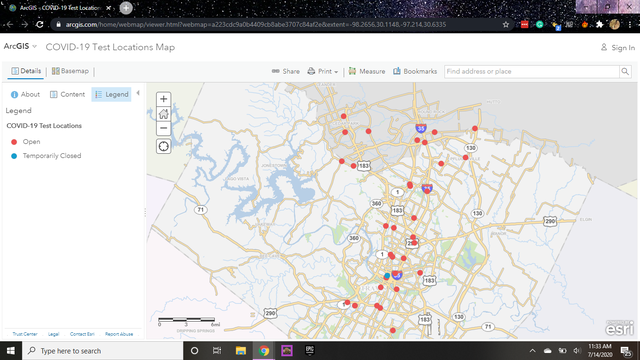The height and width of the screenshot is (360, 640).
Task: Go forward in browser
Action: tap(24, 24)
